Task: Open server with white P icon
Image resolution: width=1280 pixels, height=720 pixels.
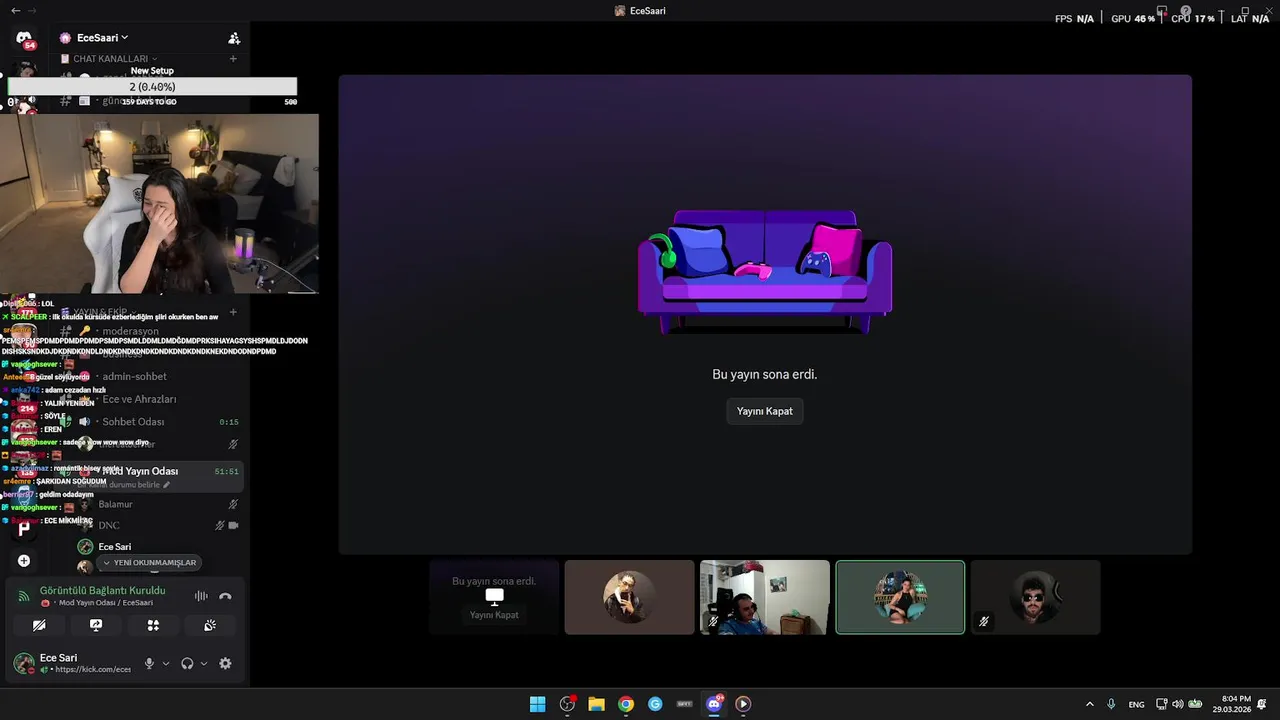Action: 24,529
